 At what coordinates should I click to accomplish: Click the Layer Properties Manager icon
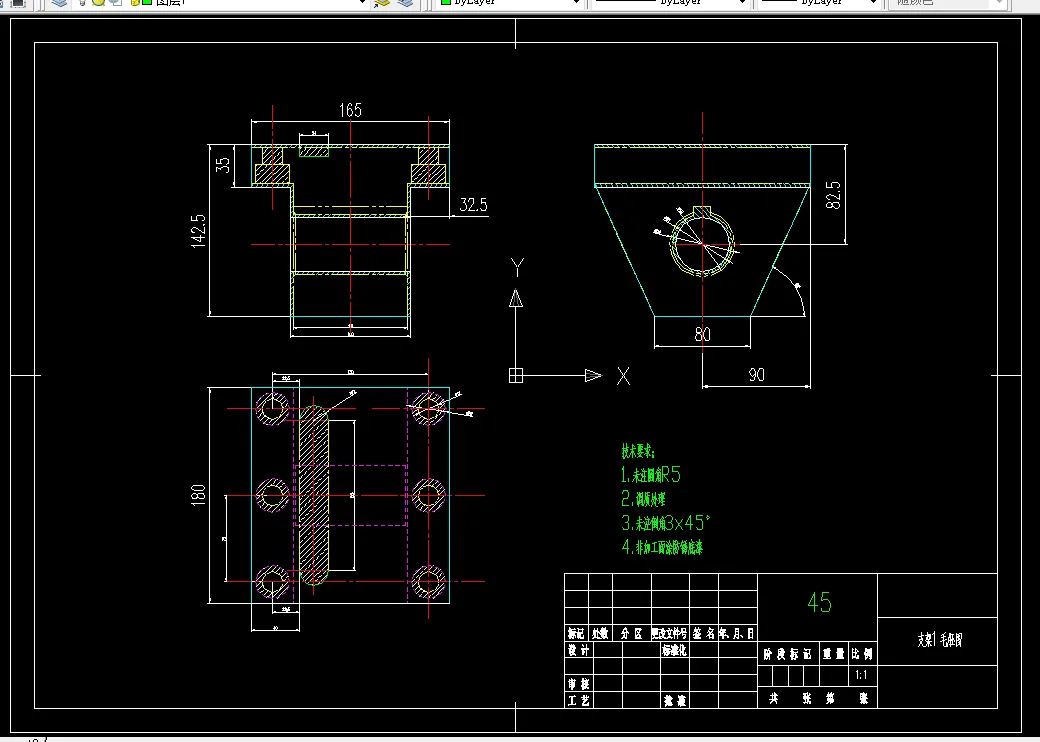[60, 3]
